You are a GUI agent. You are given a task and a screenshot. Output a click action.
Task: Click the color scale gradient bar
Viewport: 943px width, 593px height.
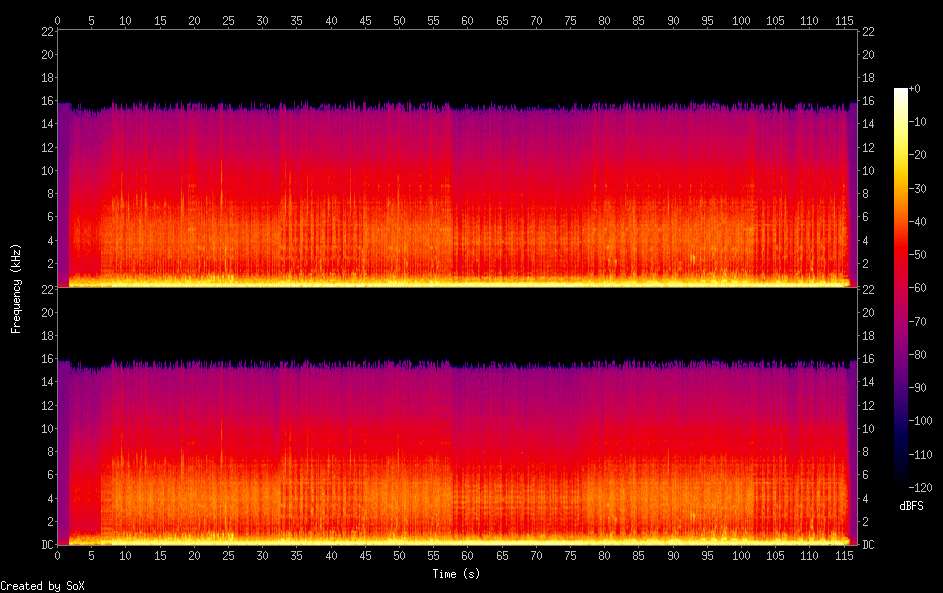(900, 287)
